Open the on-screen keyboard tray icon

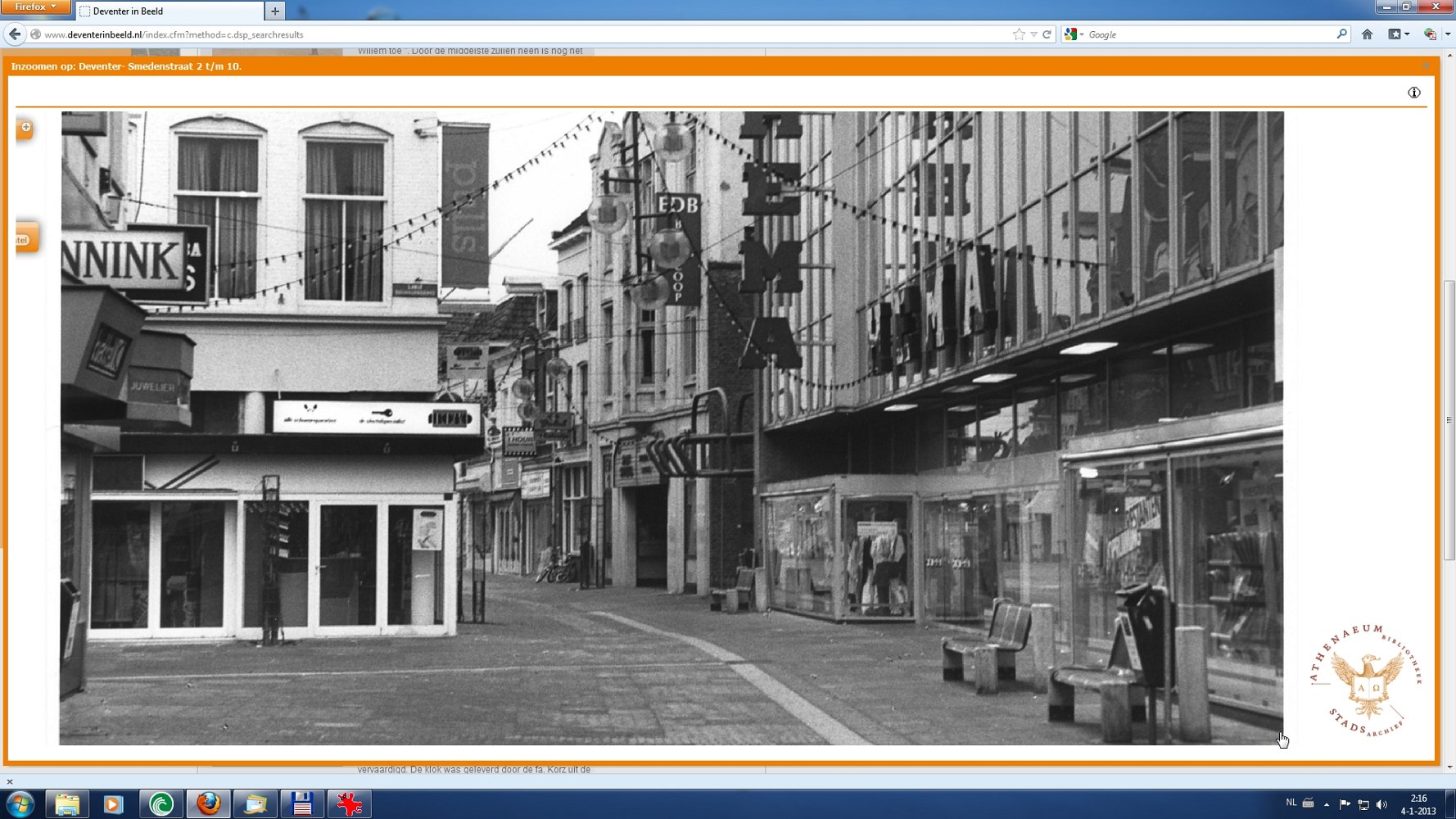click(1308, 803)
